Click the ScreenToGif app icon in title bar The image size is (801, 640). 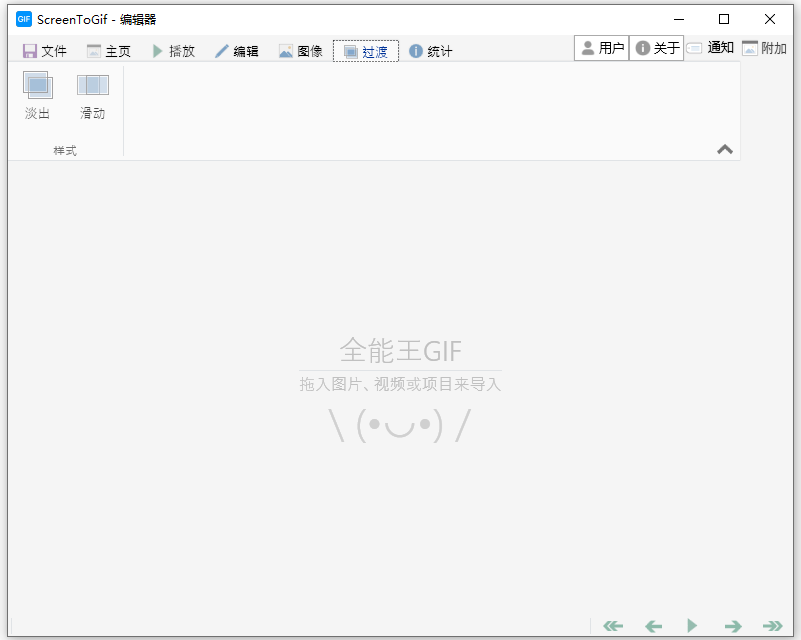[24, 19]
